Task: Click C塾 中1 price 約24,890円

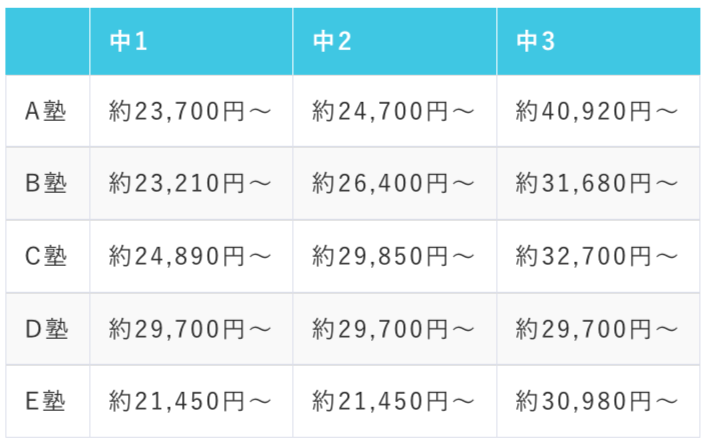Action: [190, 256]
